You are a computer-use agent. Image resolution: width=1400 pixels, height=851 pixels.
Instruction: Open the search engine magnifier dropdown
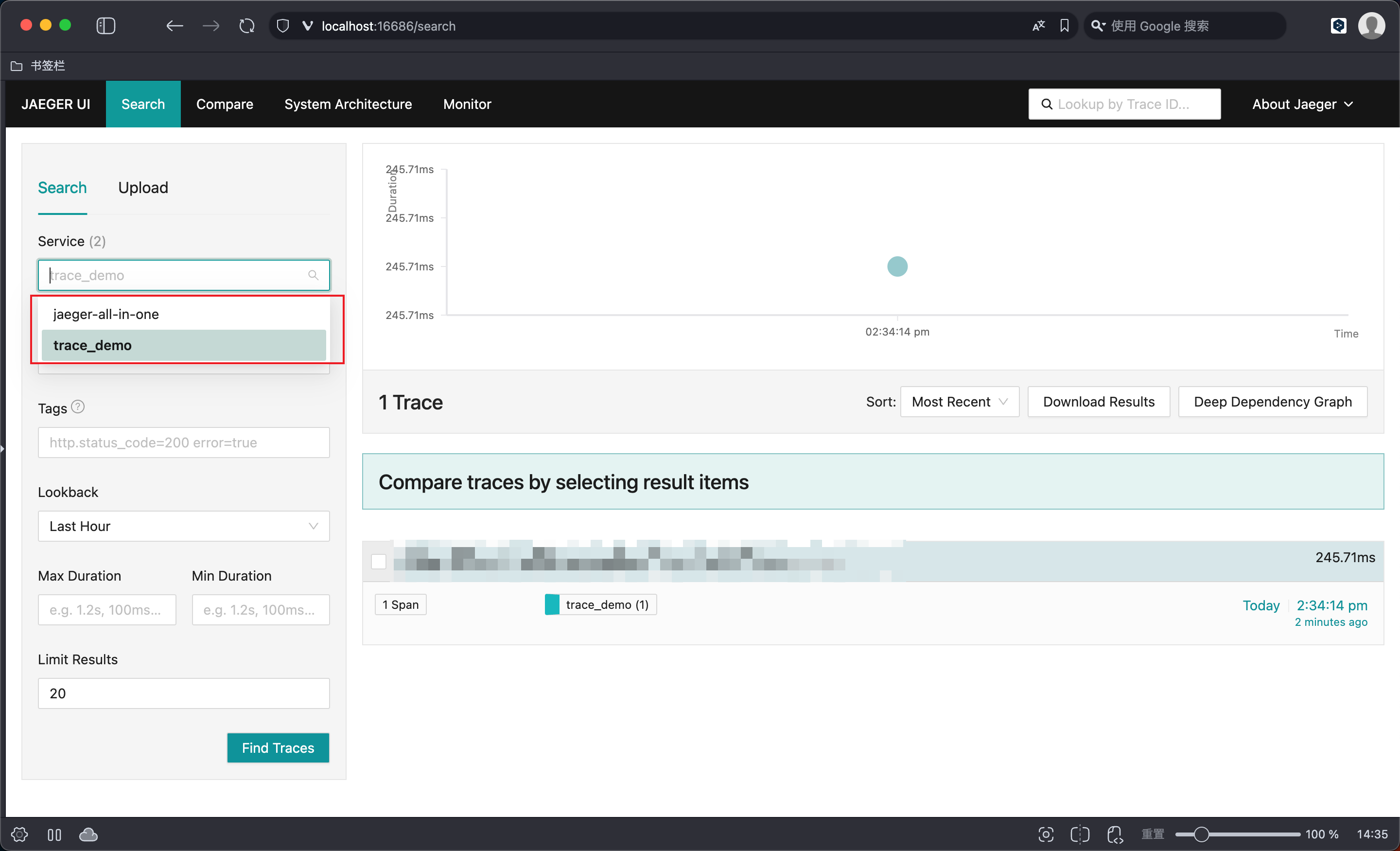(1098, 26)
